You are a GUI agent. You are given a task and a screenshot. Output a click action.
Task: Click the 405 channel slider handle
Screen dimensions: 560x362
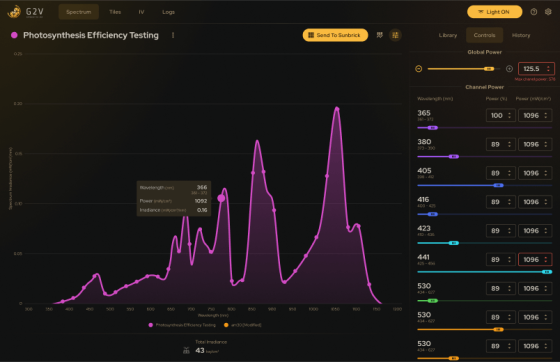[498, 185]
